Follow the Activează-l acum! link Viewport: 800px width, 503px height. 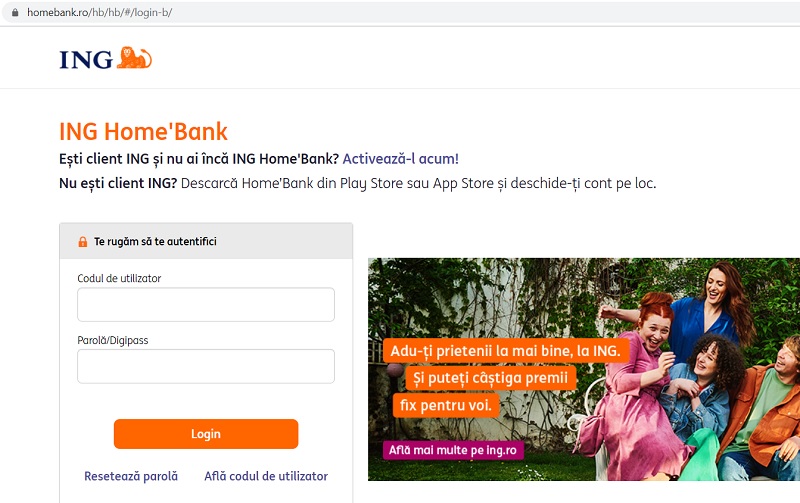(401, 159)
